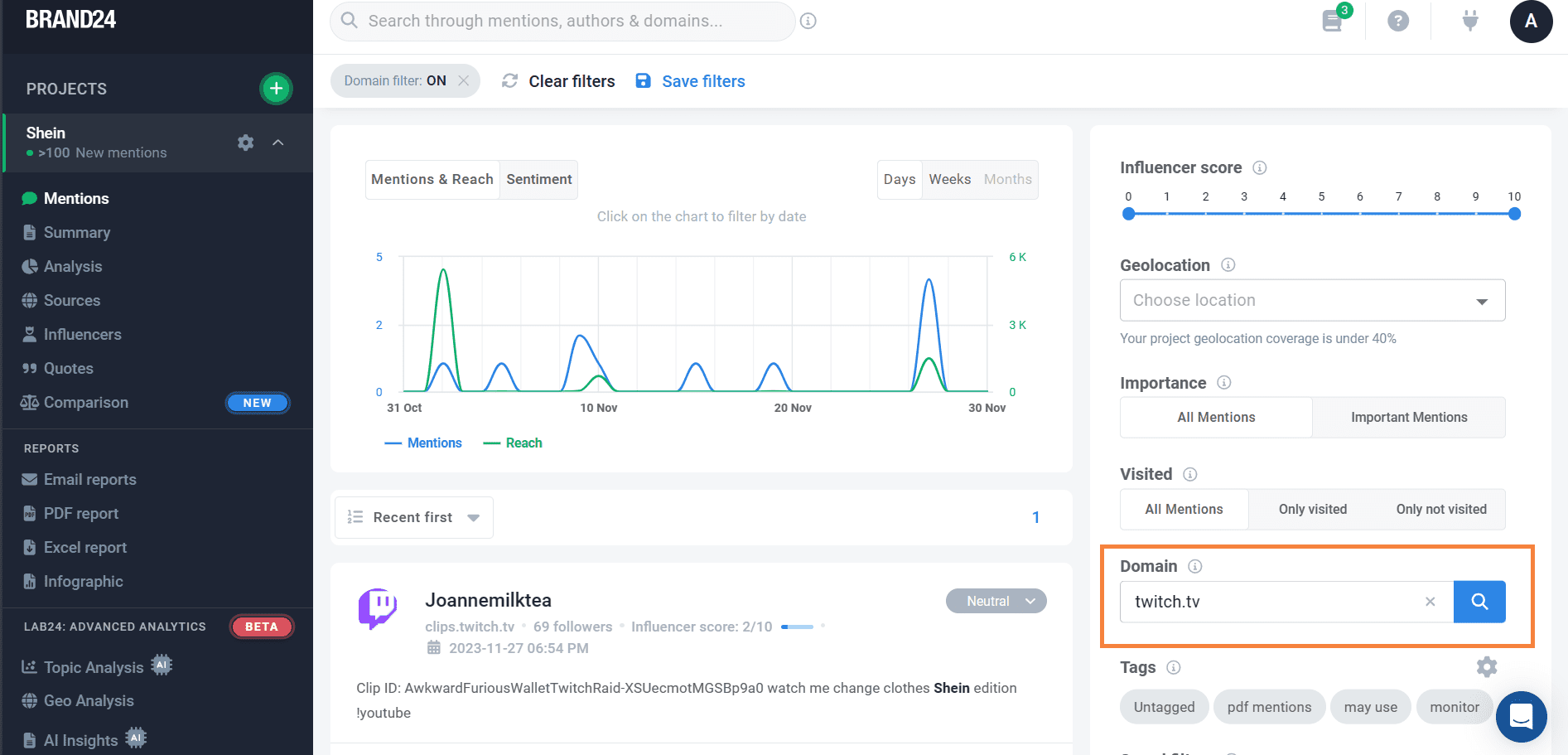Click Save filters

(691, 81)
